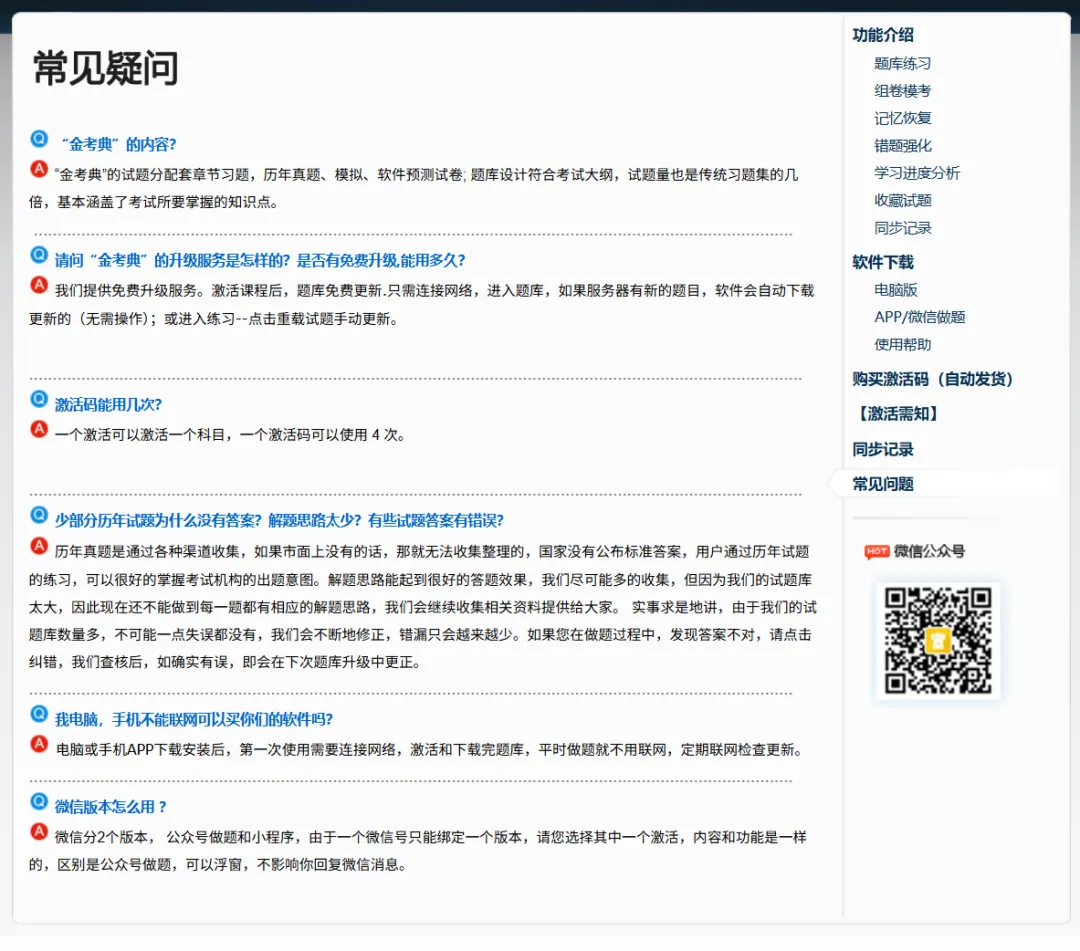
Task: Open the 组卷模考 link
Action: (x=902, y=91)
